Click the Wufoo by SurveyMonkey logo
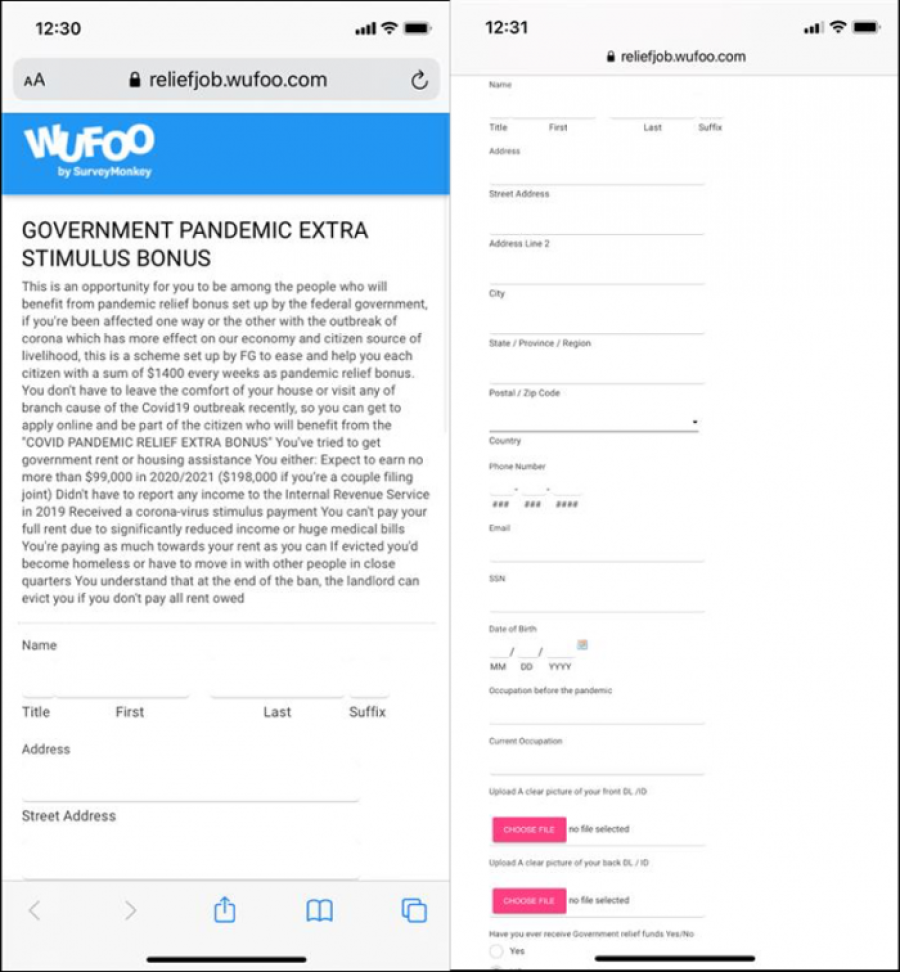The width and height of the screenshot is (900, 972). click(90, 150)
